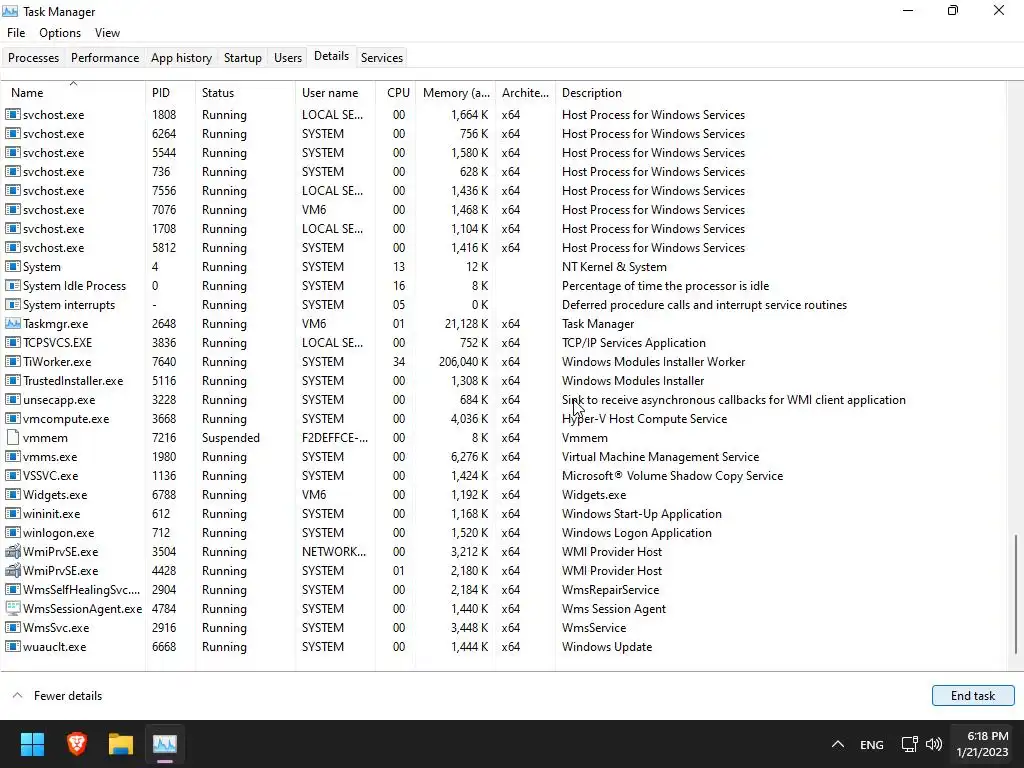Click the WmsSessionAgent.exe process icon
Image resolution: width=1024 pixels, height=768 pixels.
coord(12,608)
